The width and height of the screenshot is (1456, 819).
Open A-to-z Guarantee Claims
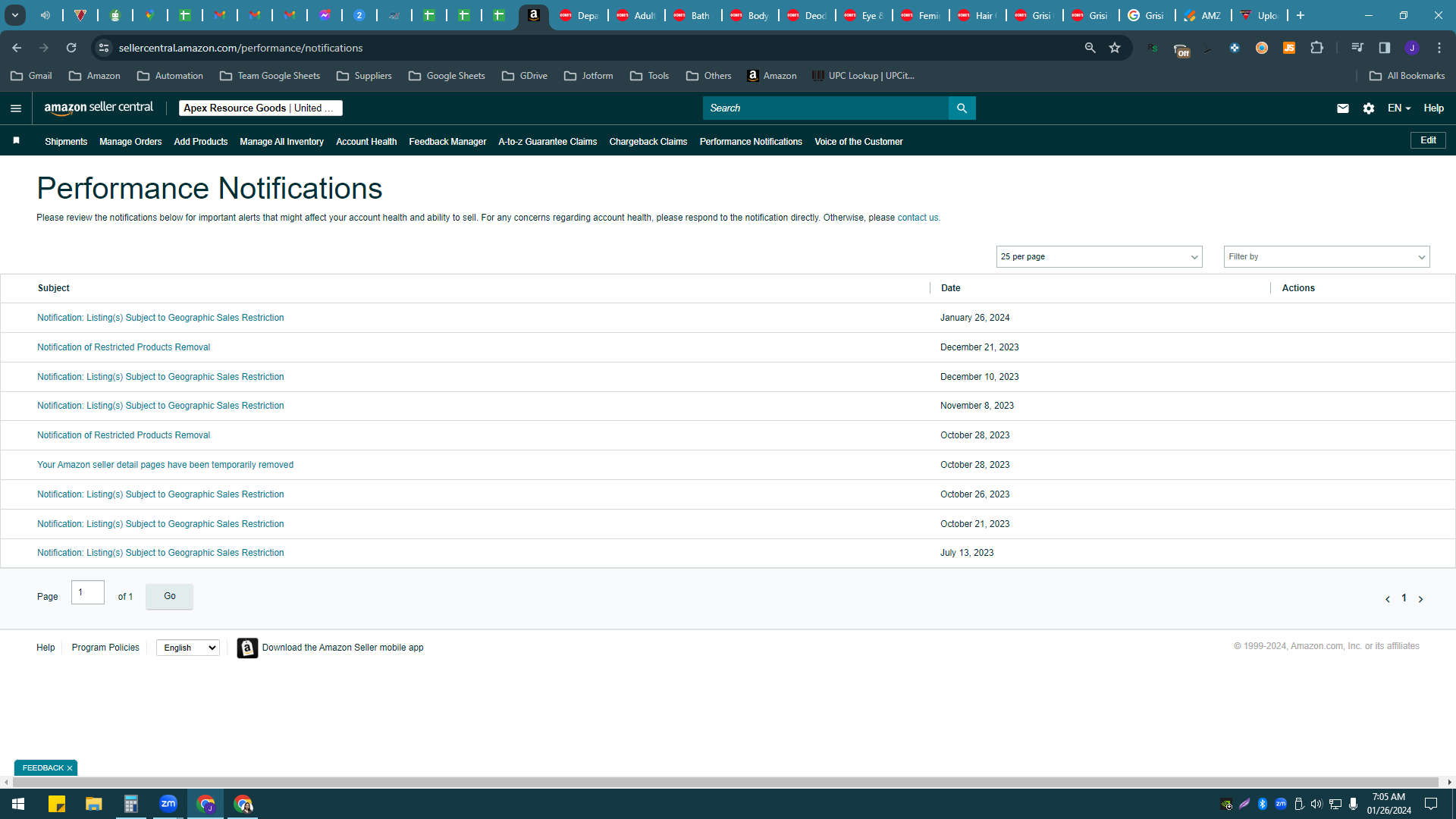pos(548,142)
